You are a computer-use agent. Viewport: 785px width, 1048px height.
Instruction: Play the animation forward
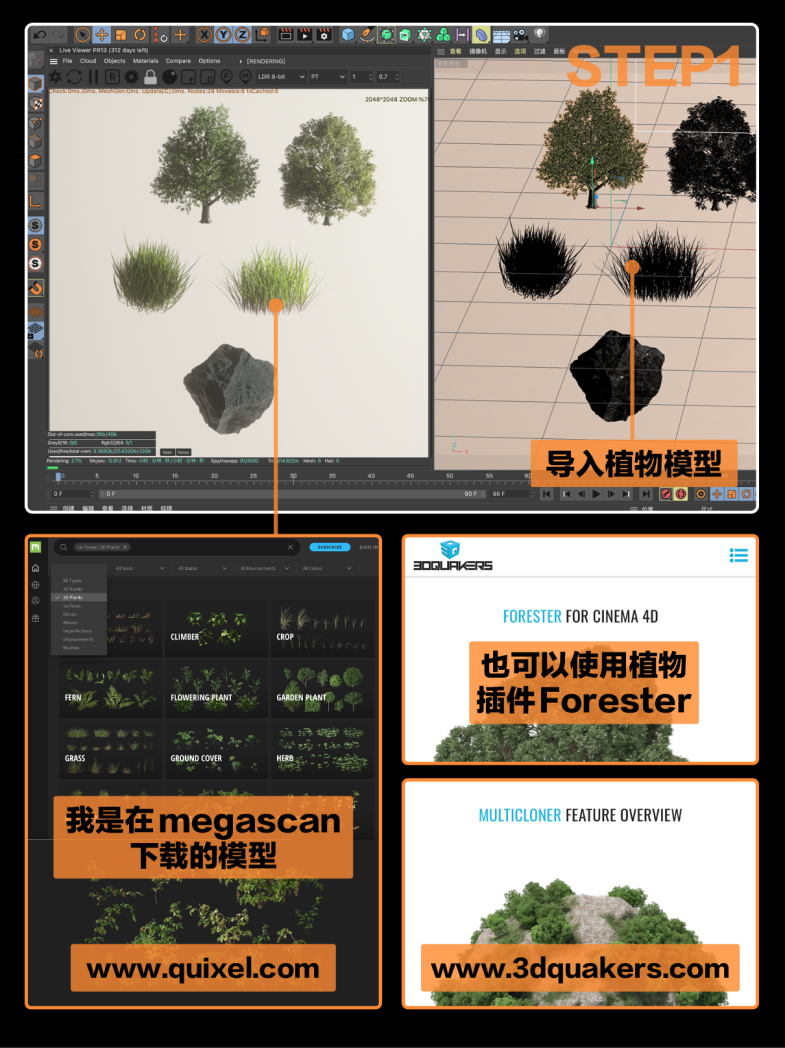(597, 494)
